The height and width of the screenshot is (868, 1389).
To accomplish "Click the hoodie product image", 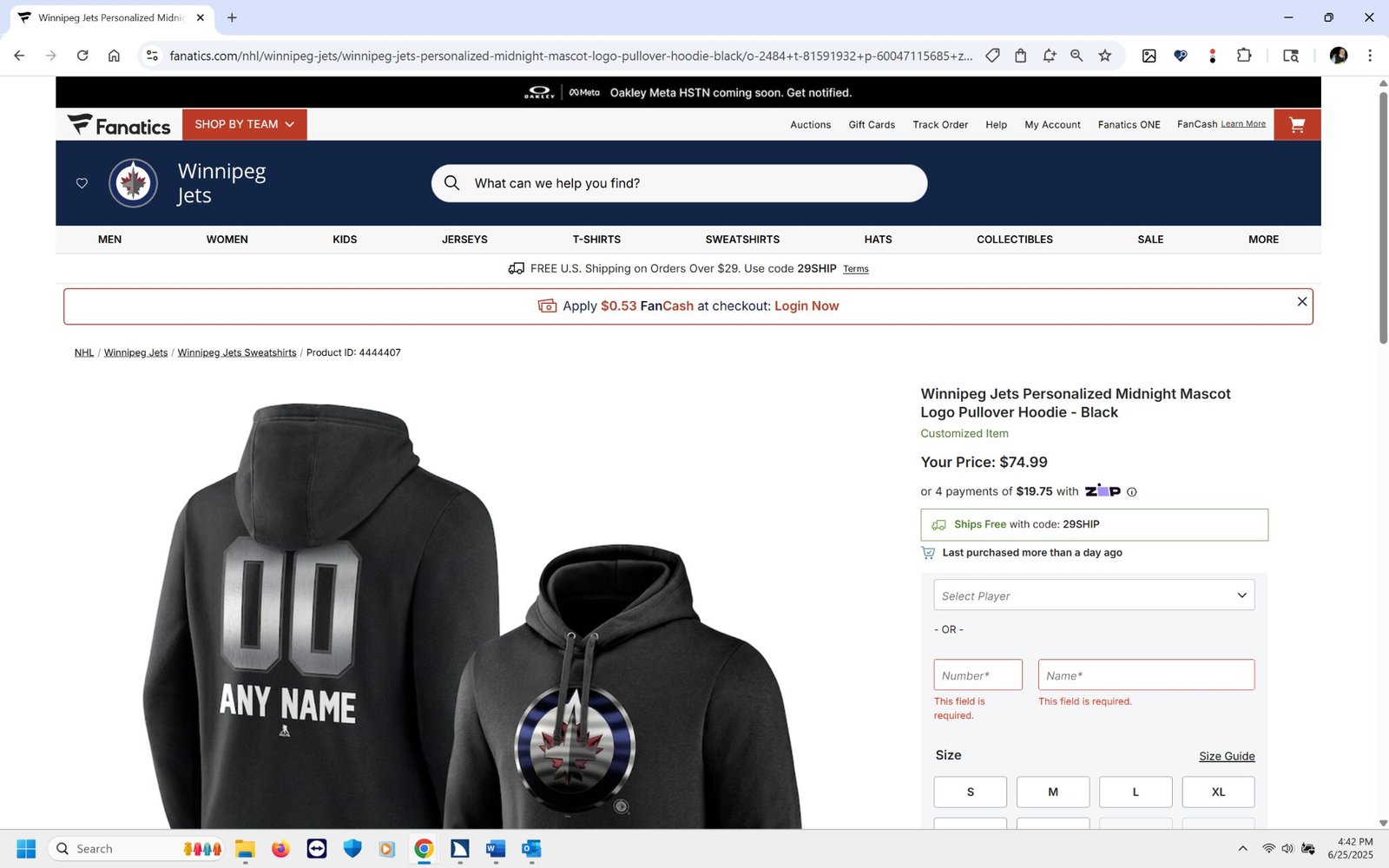I will click(x=473, y=616).
